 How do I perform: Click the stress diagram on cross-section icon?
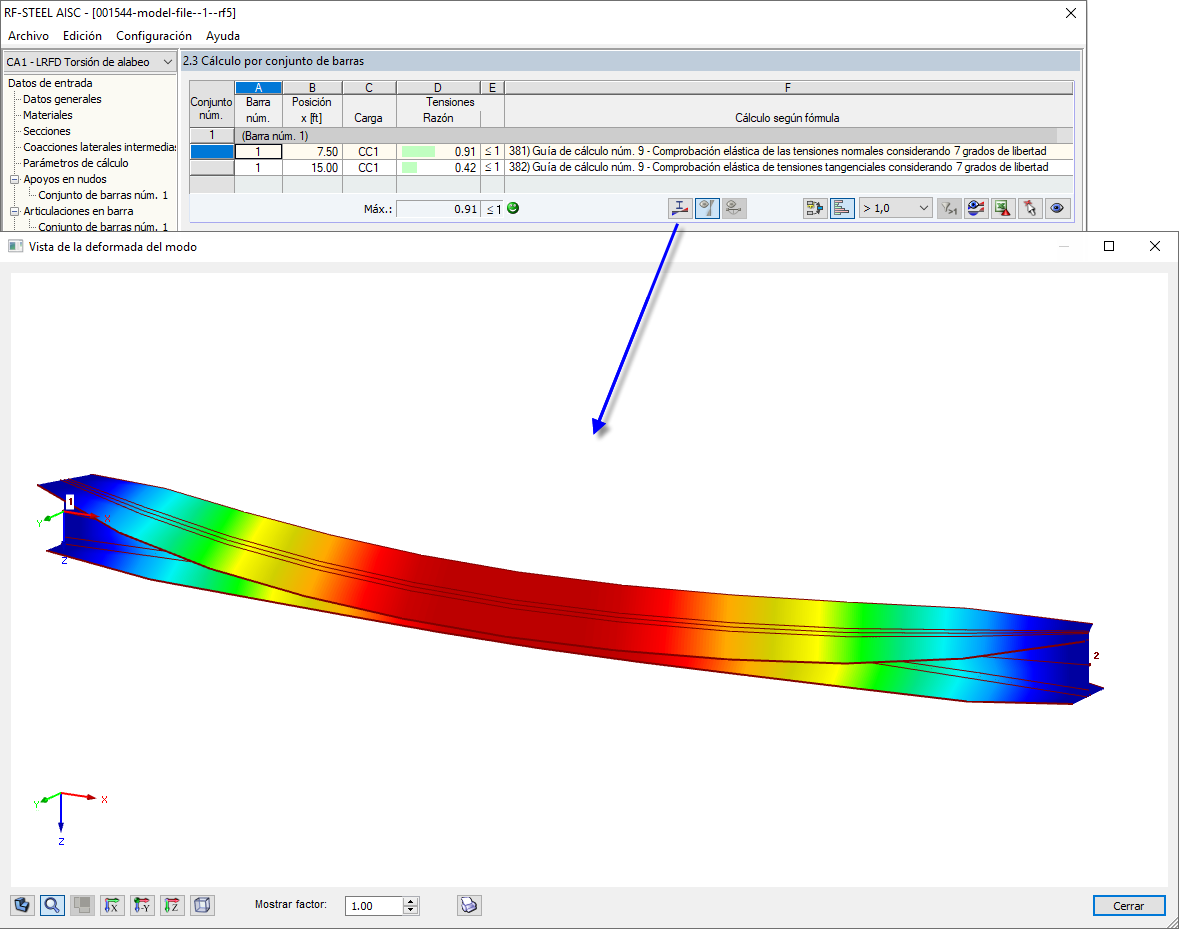point(680,208)
